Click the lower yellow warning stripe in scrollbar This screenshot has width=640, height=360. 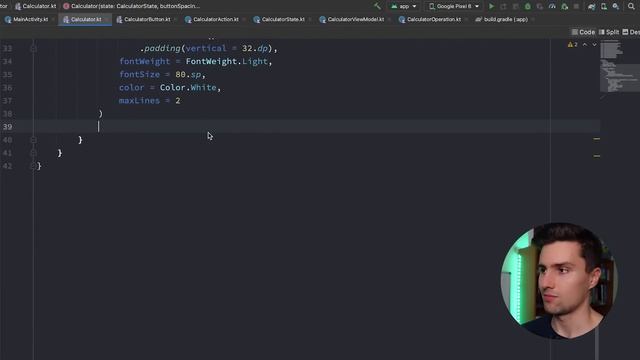pos(597,156)
